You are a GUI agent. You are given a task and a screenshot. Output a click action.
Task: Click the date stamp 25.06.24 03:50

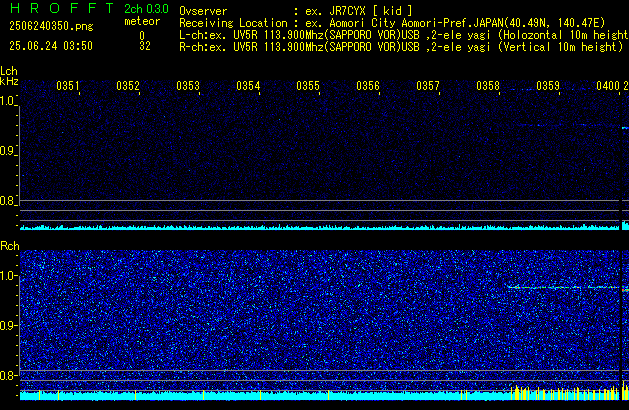coord(51,46)
